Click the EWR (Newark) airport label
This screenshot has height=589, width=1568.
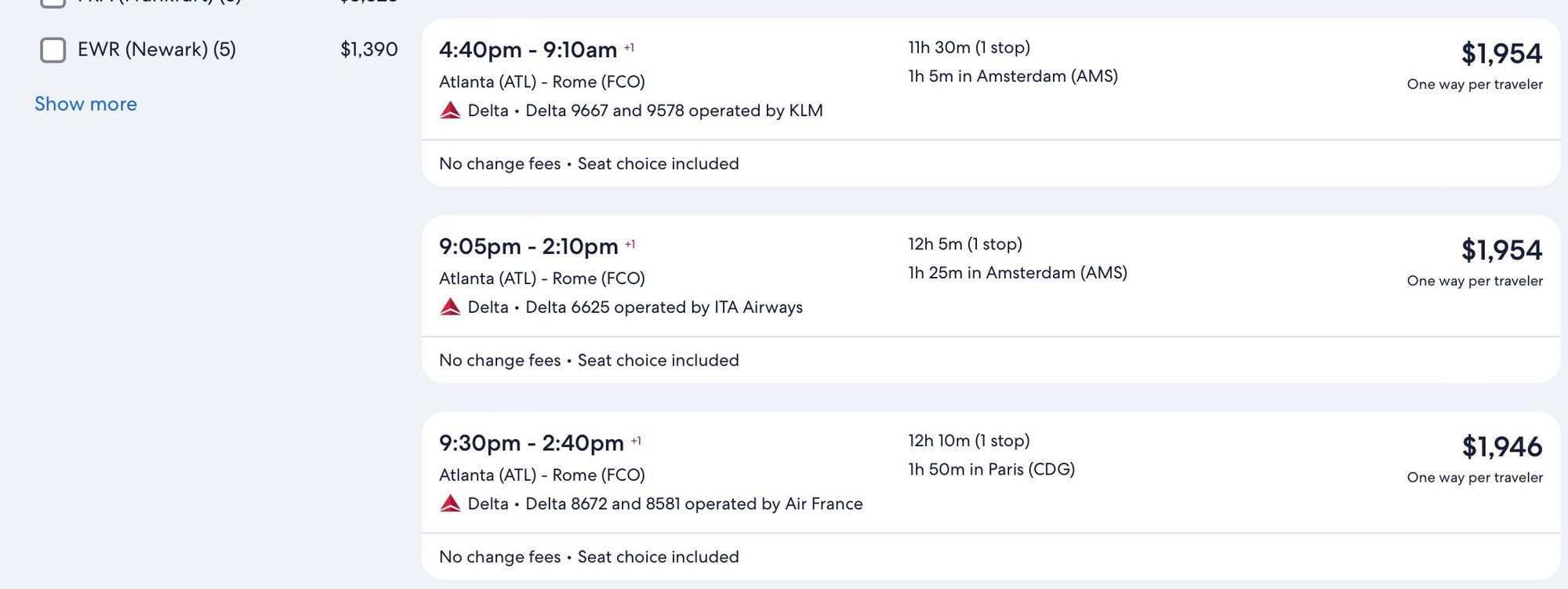tap(156, 50)
